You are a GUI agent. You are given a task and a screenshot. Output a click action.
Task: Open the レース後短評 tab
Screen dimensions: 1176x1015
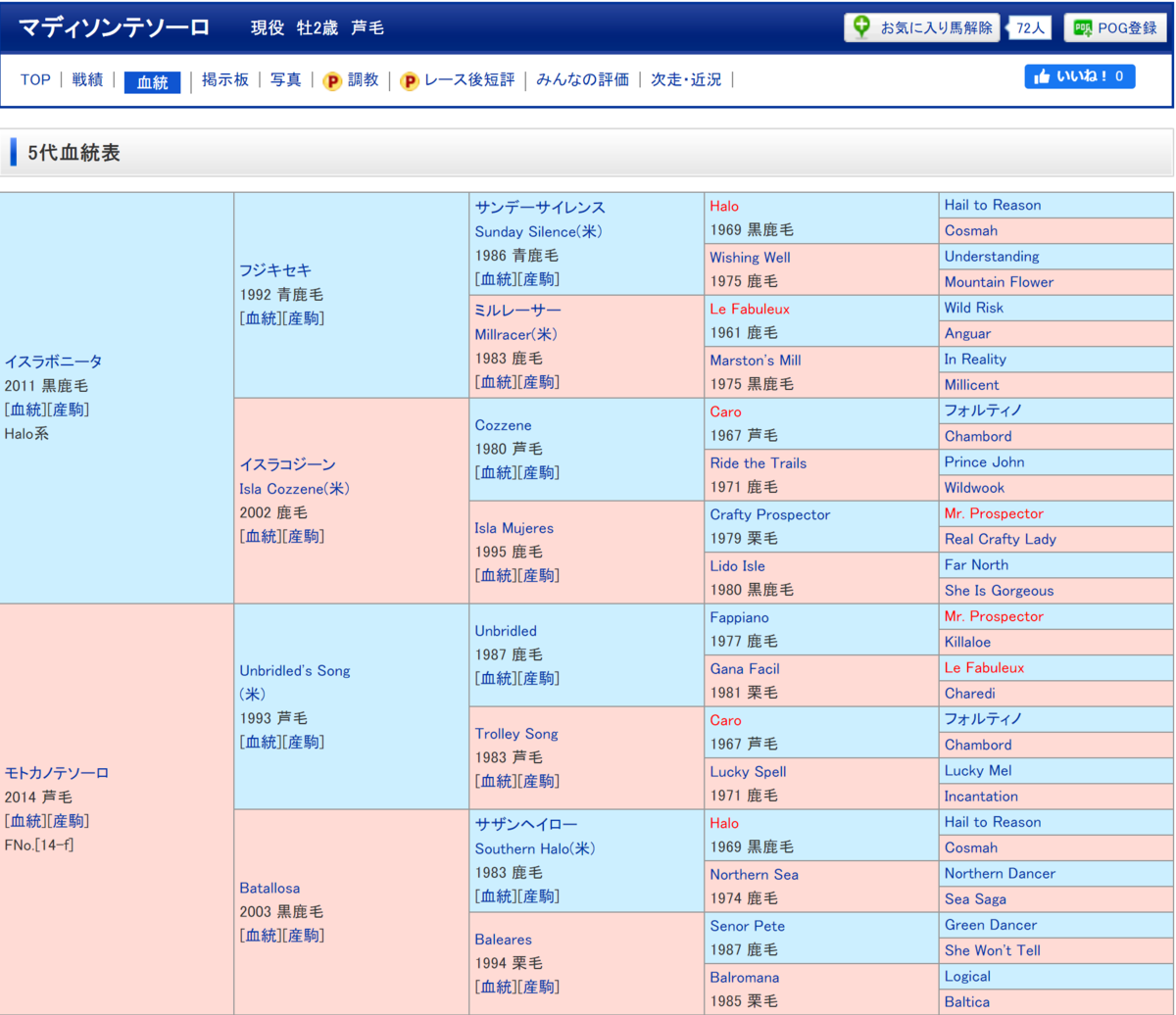pyautogui.click(x=469, y=80)
